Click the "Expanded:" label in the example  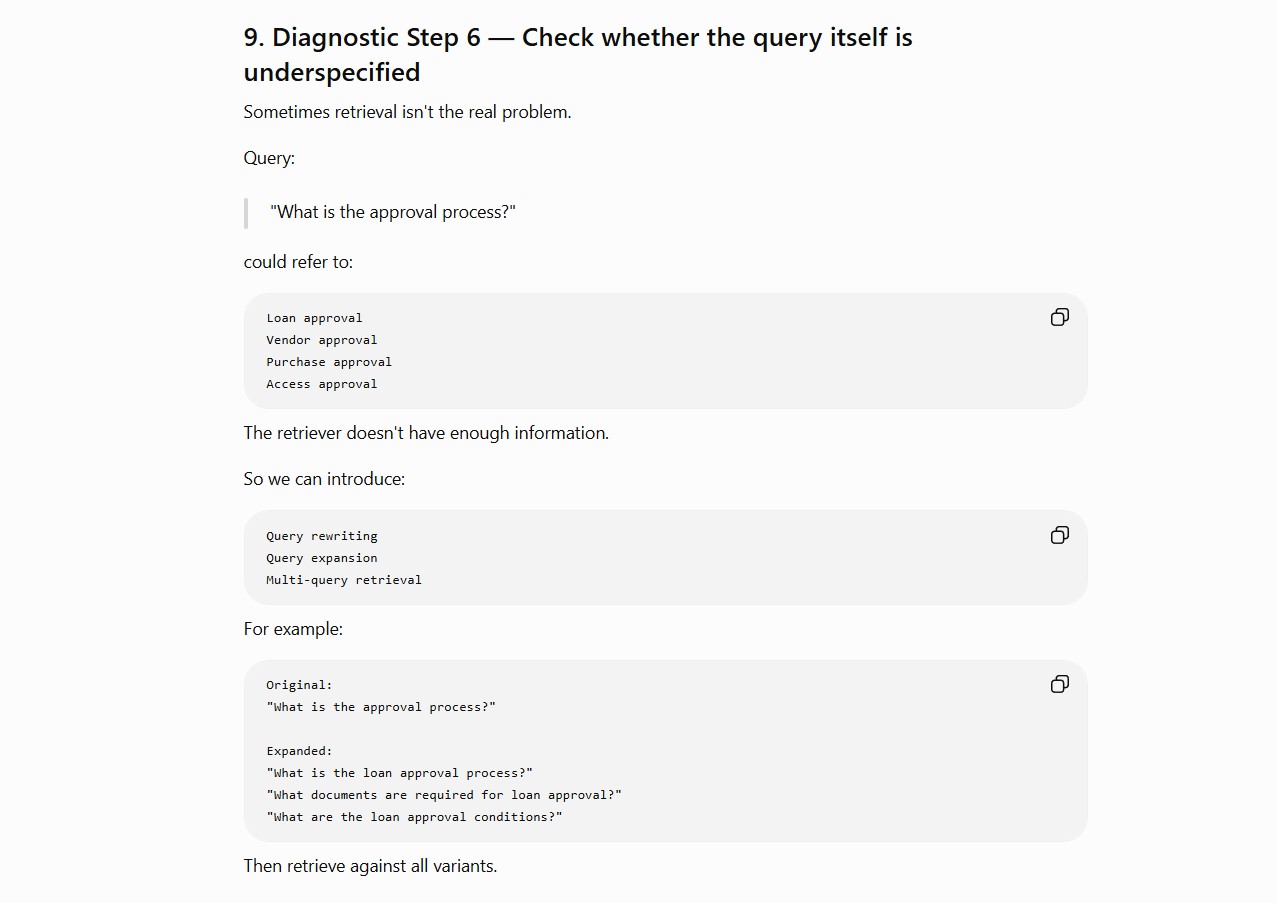coord(299,751)
